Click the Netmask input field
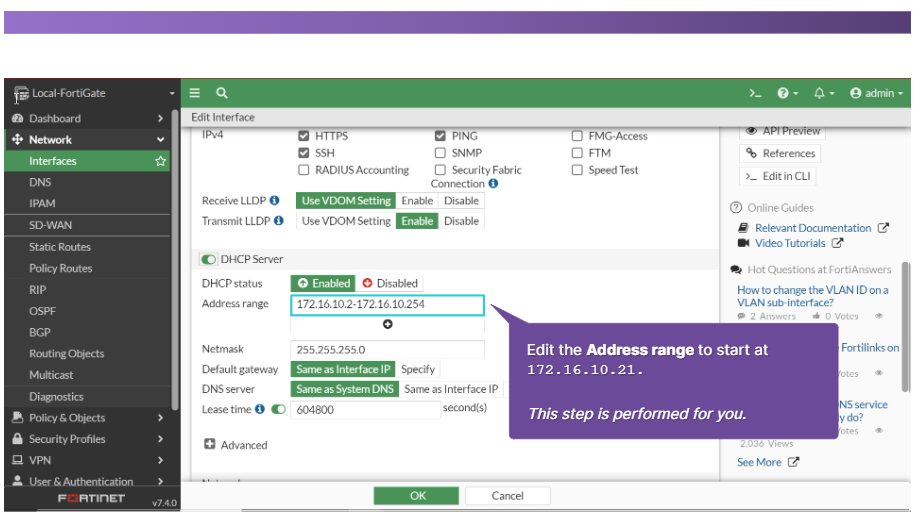This screenshot has width=917, height=524. click(x=387, y=350)
